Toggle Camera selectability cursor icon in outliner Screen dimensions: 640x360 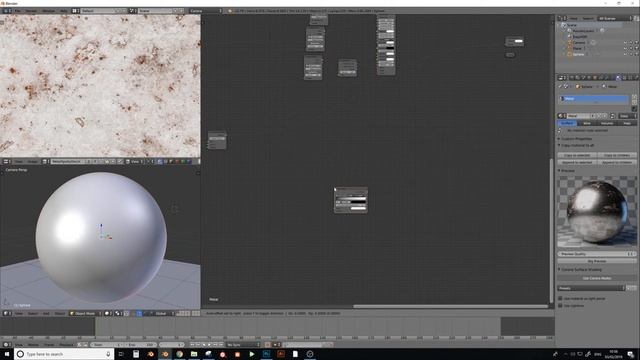(x=631, y=42)
